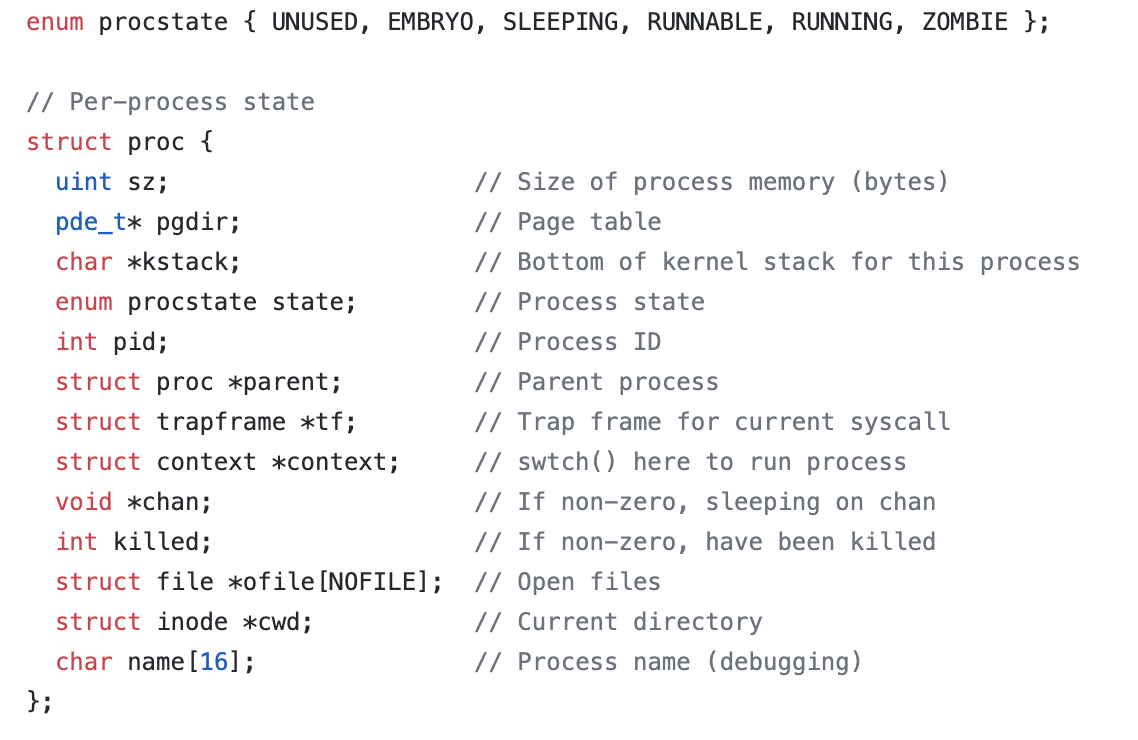Click the pid variable name
Viewport: 1138px width, 740px height.
pyautogui.click(x=141, y=342)
